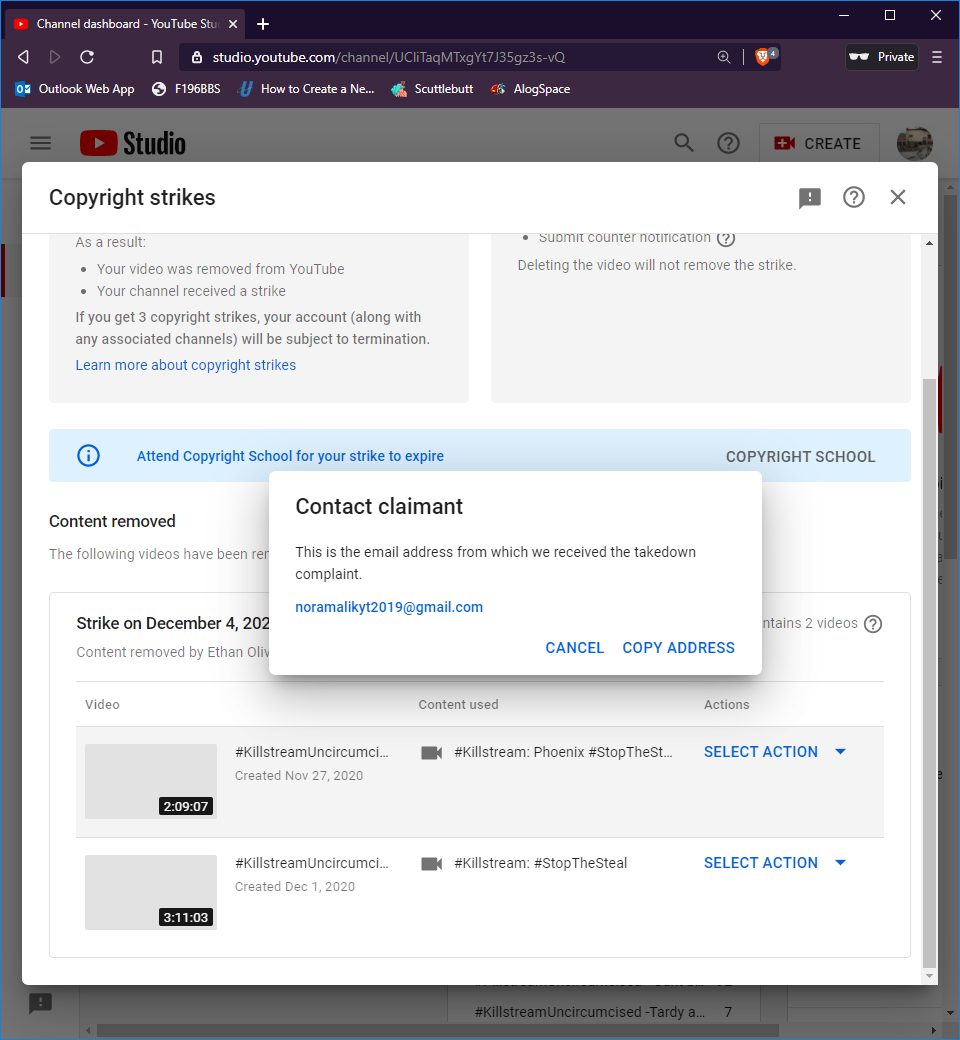Open YouTube Studio help icon
Screen dimensions: 960x1040
pyautogui.click(x=728, y=143)
